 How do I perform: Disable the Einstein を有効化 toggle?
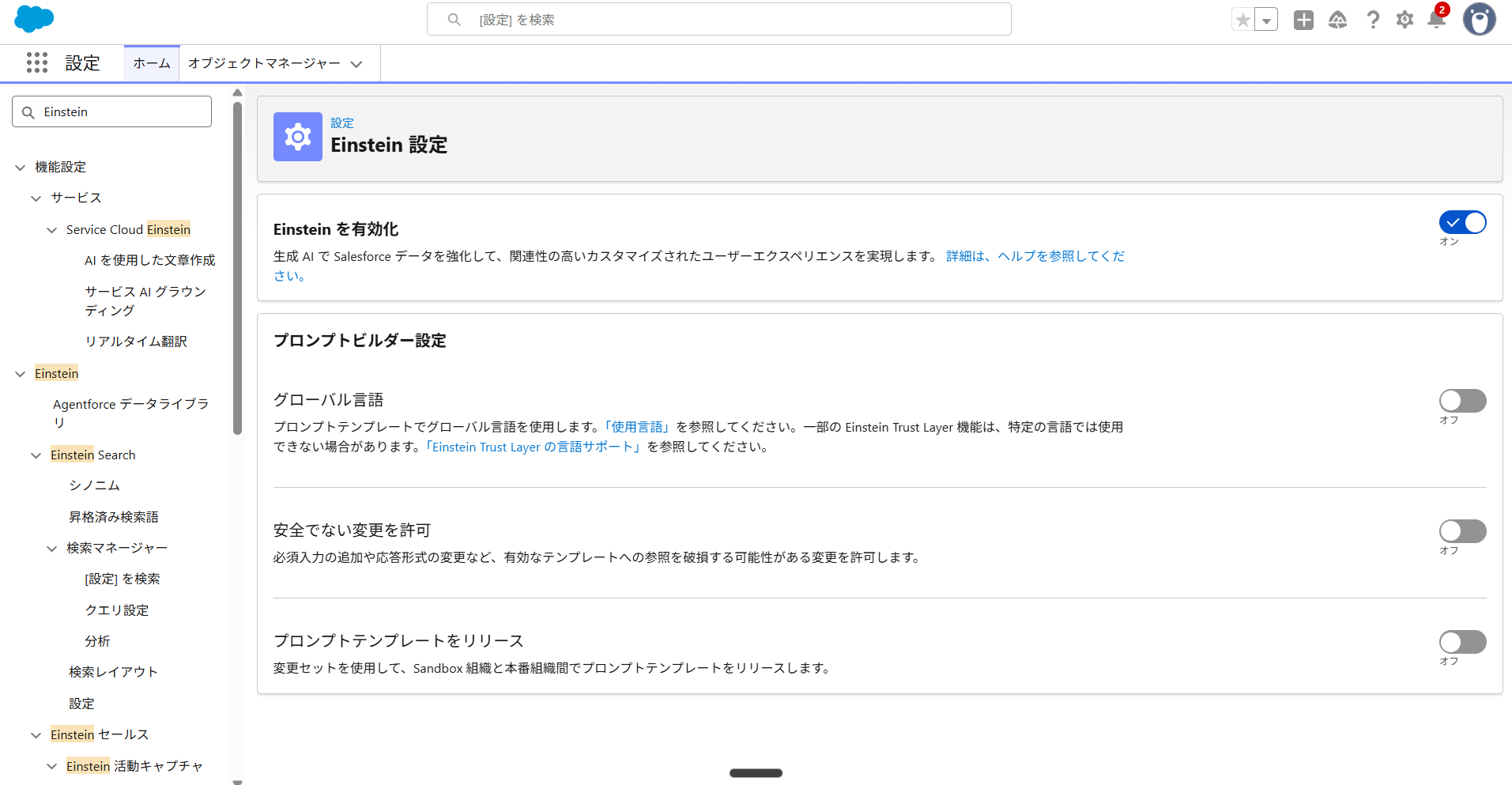(1462, 222)
